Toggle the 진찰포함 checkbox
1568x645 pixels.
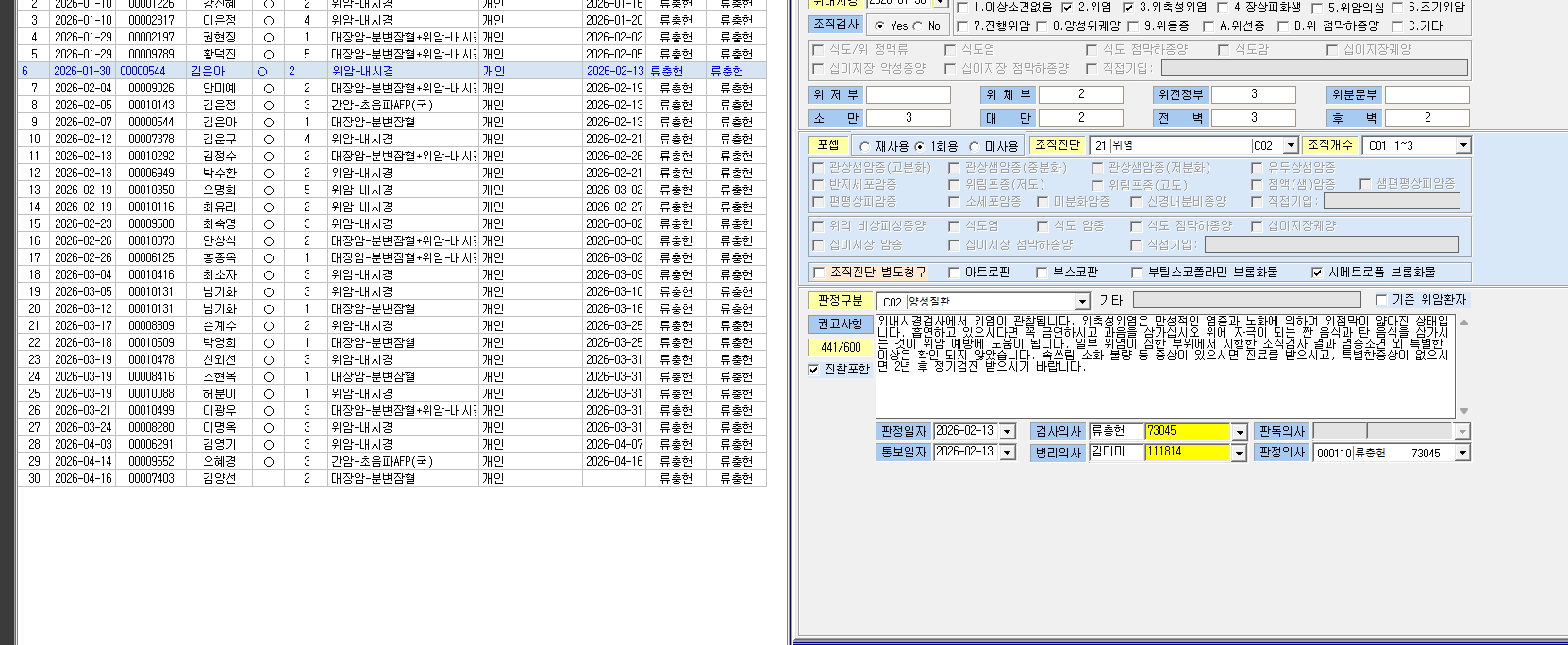click(813, 370)
